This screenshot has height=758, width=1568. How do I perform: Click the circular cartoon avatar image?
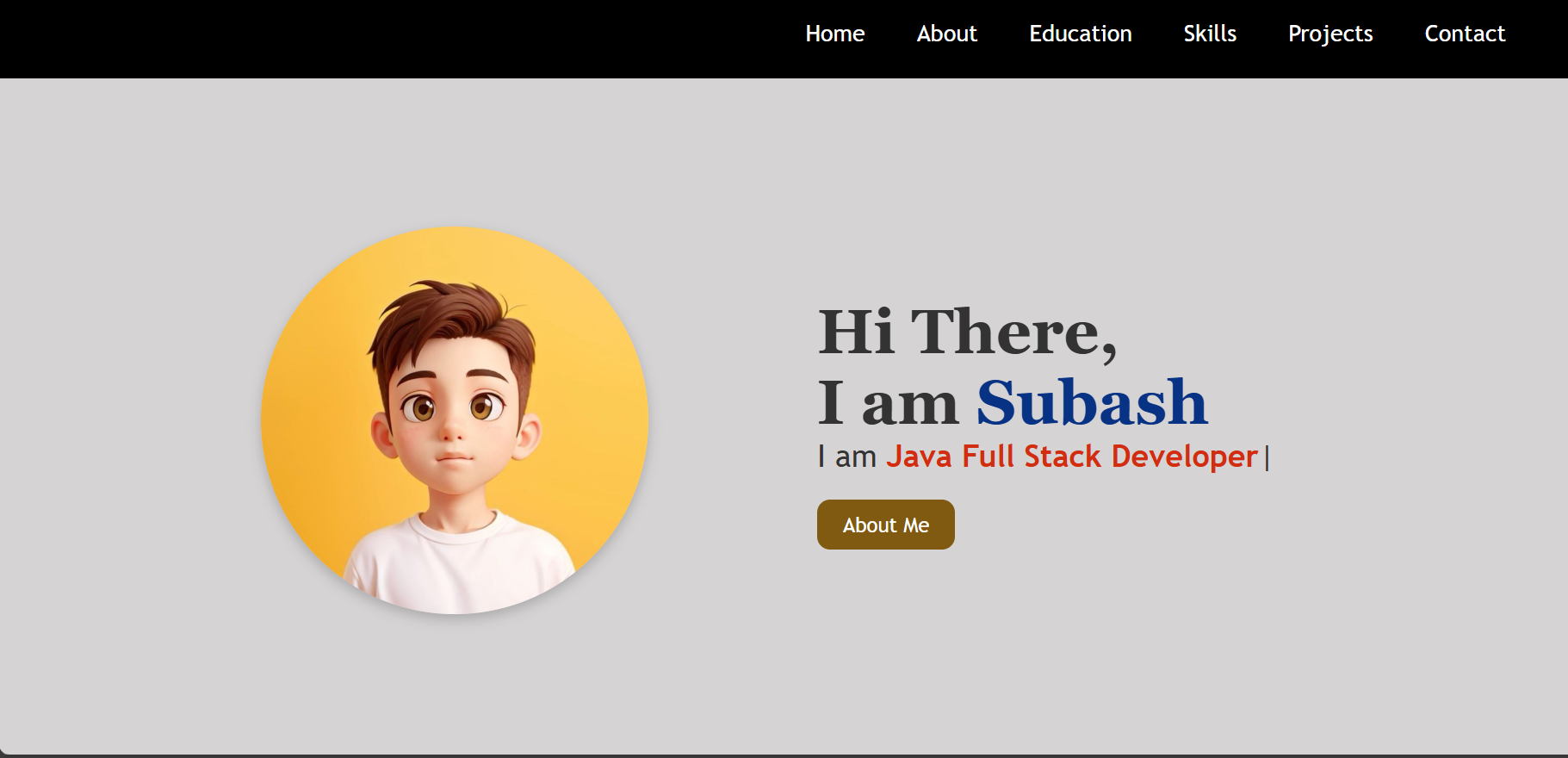tap(455, 420)
